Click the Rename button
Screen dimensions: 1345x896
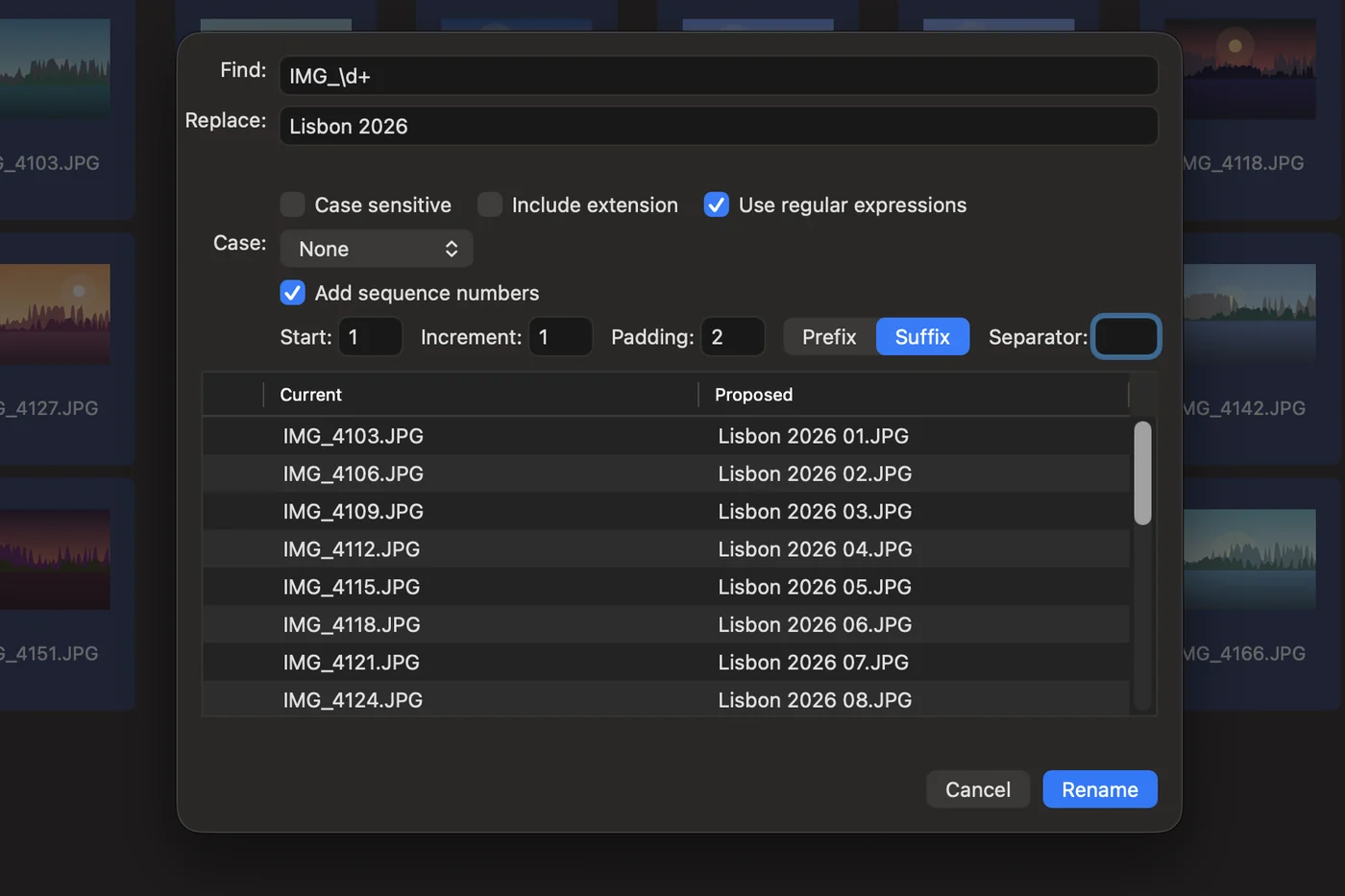pos(1100,789)
